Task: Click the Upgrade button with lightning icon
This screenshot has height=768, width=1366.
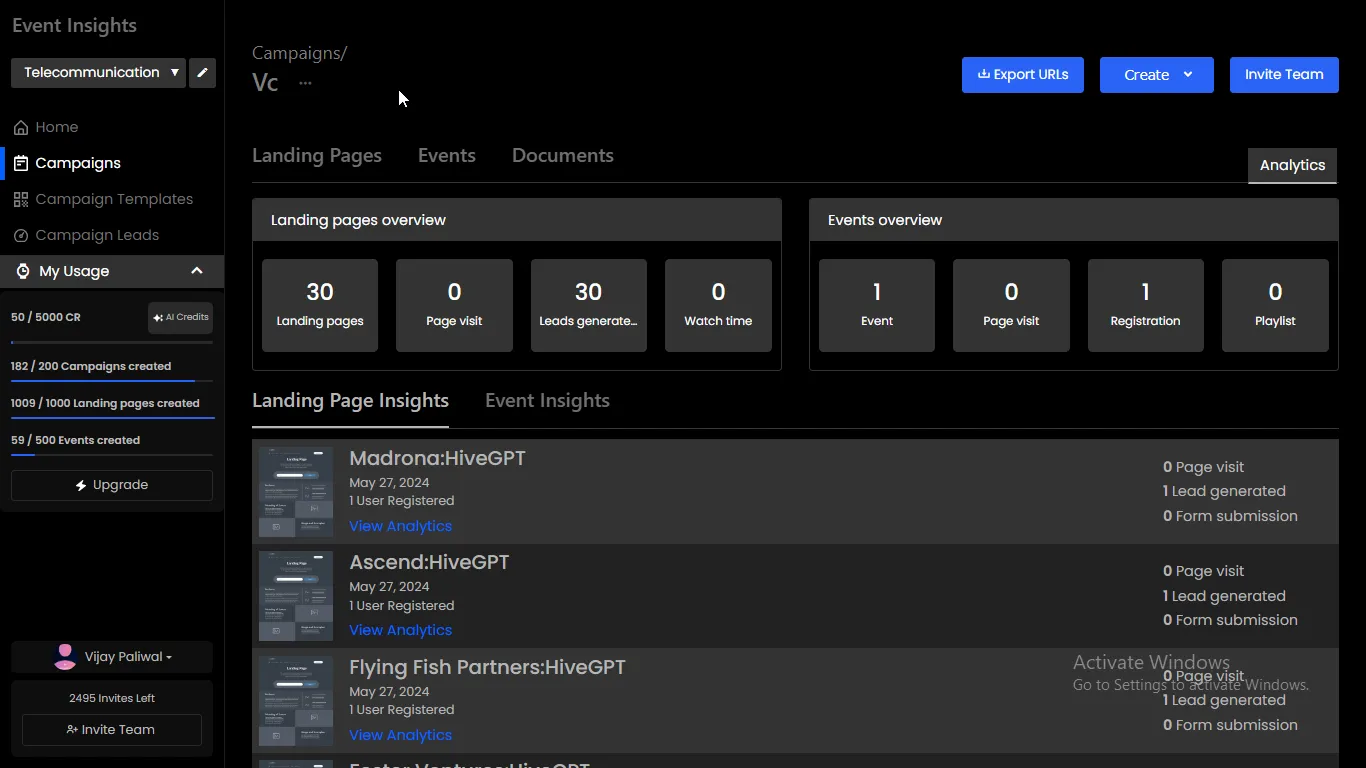Action: (112, 485)
